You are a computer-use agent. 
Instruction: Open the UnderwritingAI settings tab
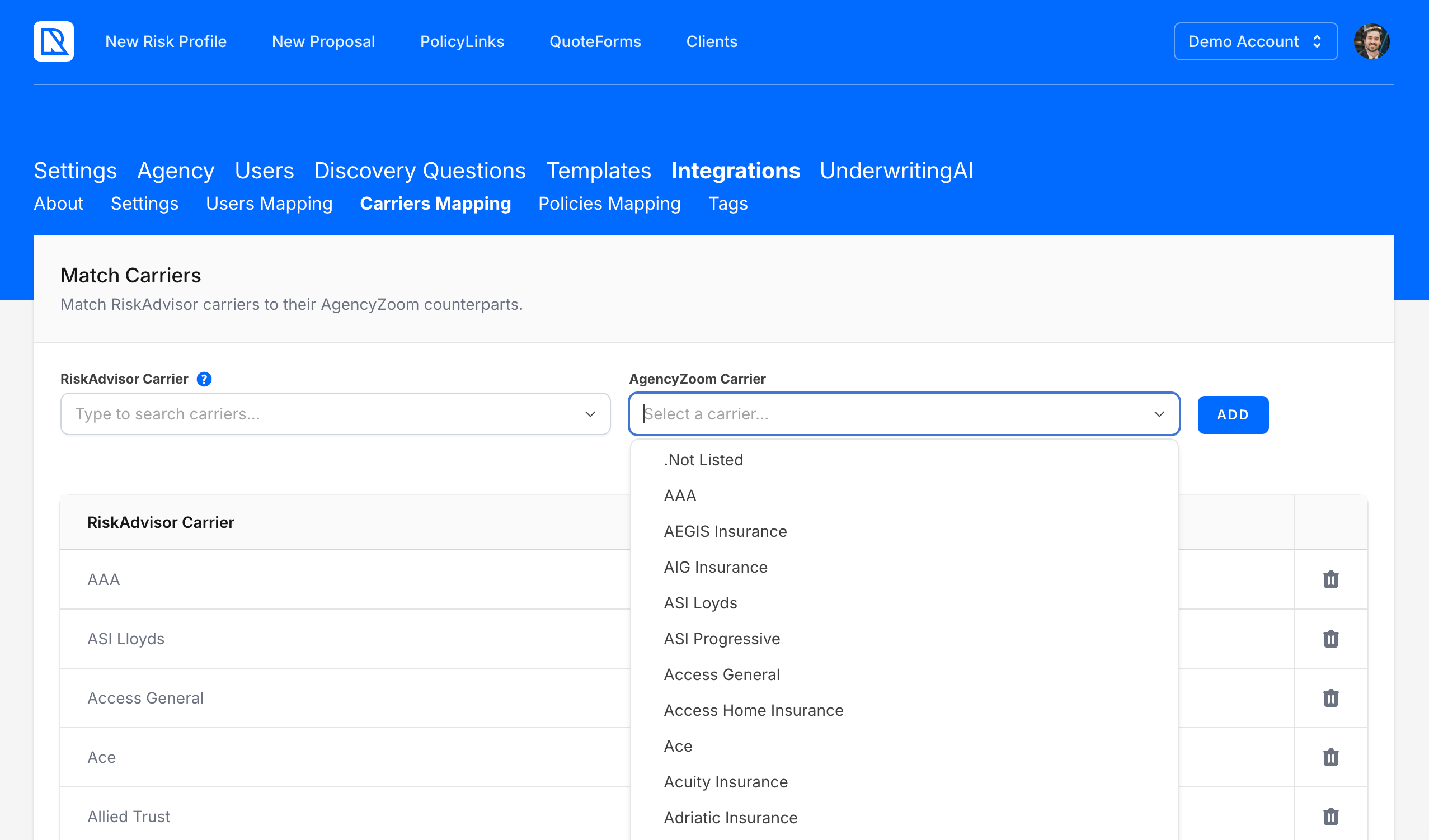(x=896, y=171)
